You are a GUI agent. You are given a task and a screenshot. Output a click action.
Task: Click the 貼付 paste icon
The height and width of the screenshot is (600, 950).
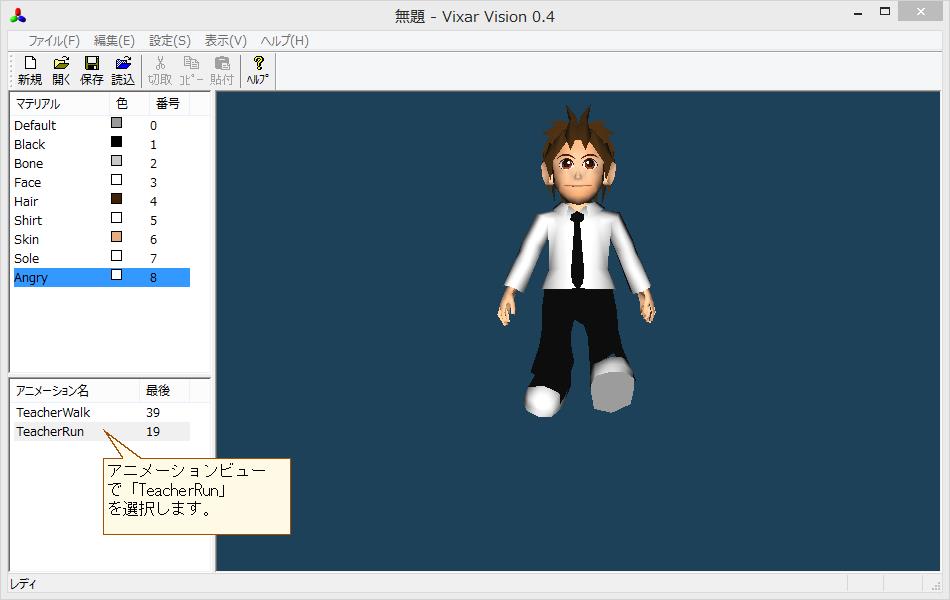click(x=222, y=68)
